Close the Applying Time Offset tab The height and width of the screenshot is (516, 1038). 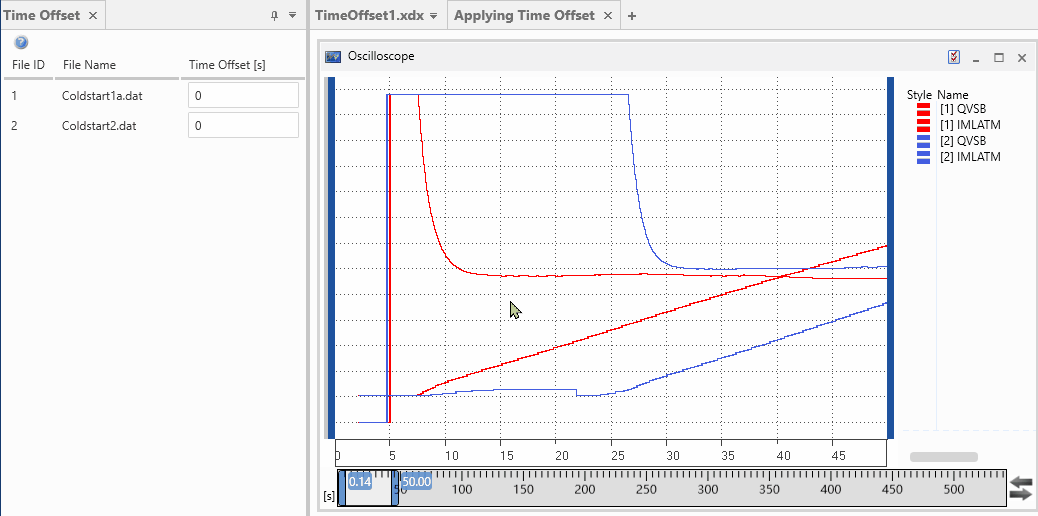click(609, 16)
